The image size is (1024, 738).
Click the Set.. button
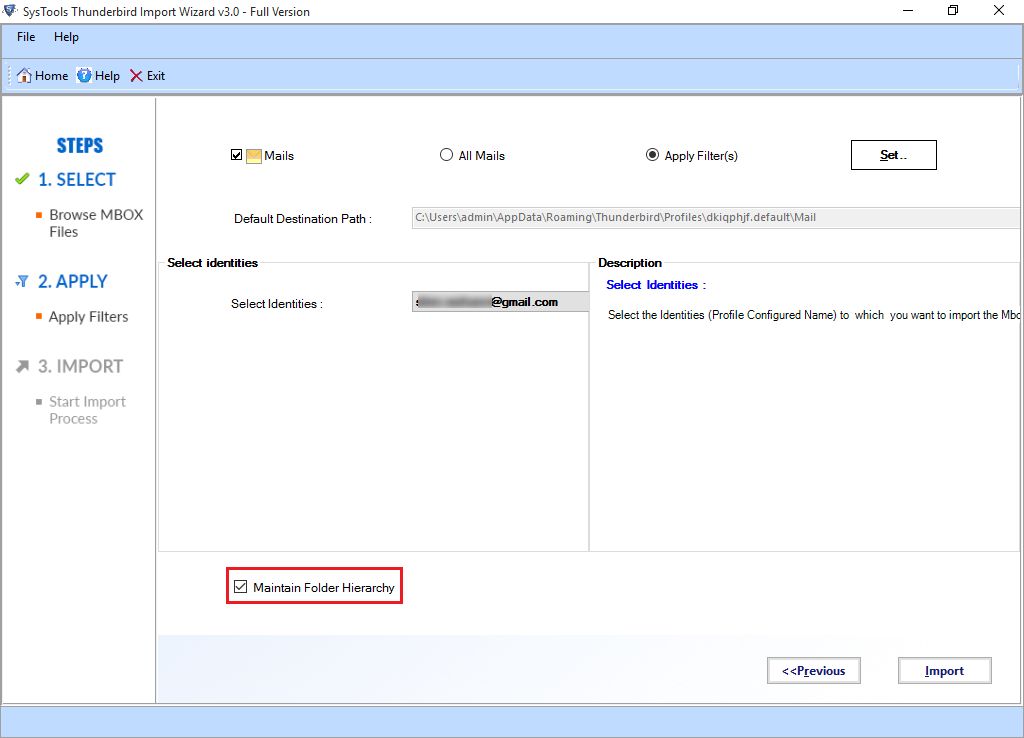(893, 155)
